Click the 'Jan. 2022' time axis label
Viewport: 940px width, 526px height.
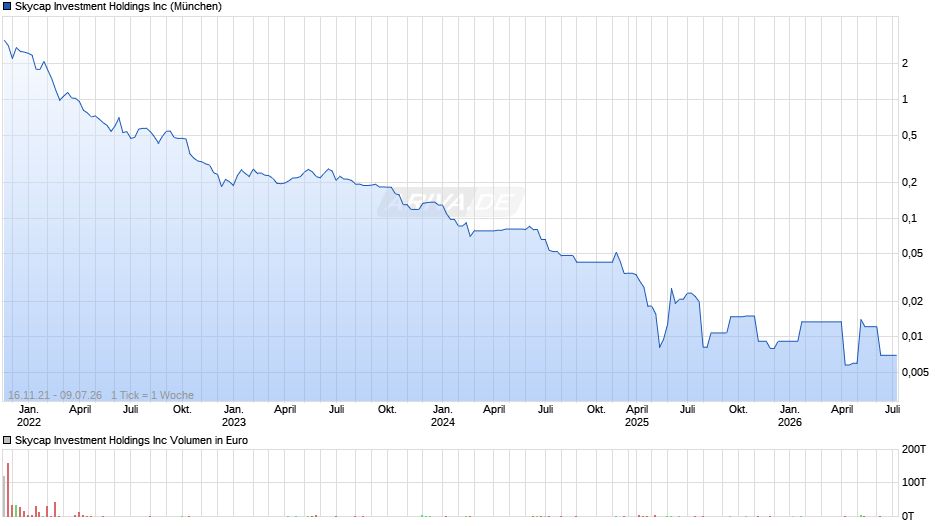coord(29,416)
